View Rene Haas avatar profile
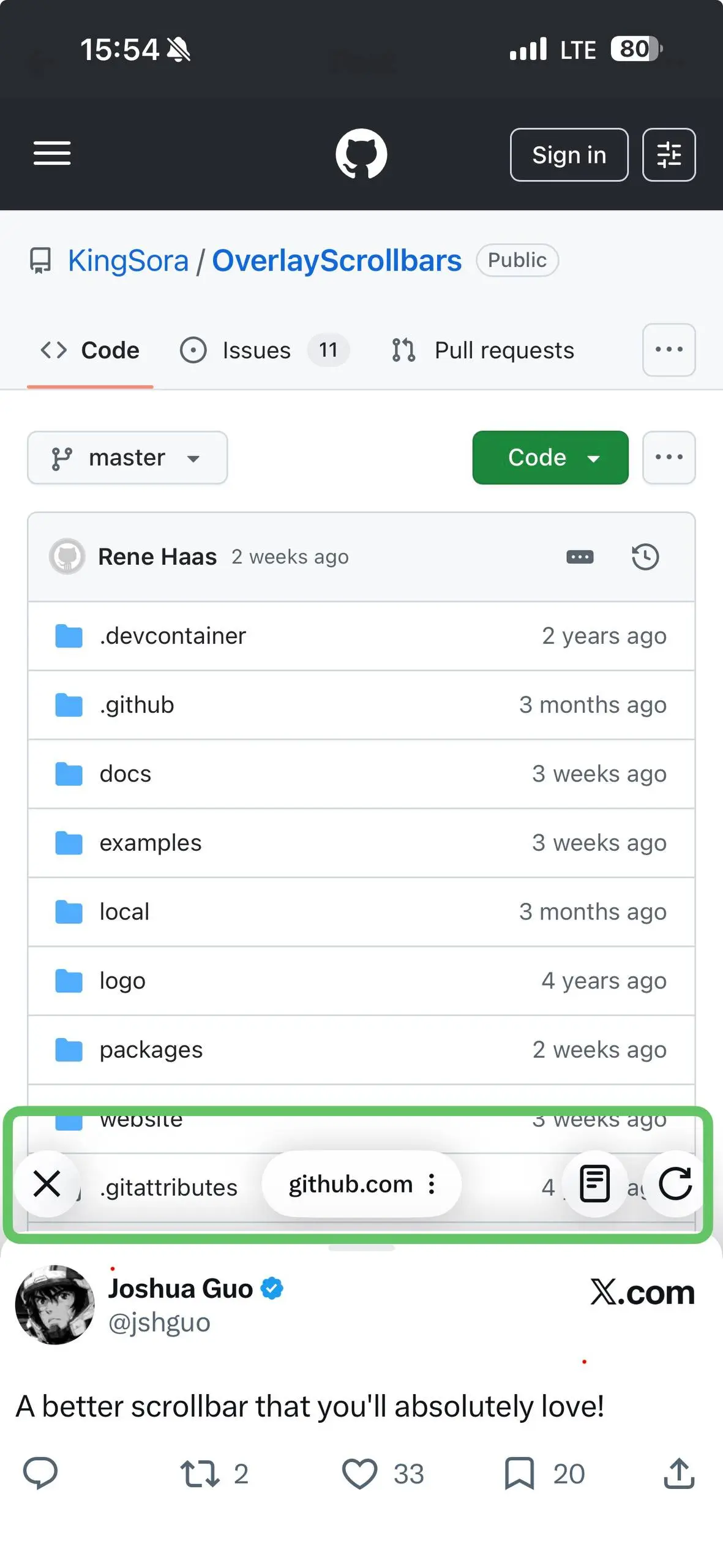The height and width of the screenshot is (1568, 723). 67,557
